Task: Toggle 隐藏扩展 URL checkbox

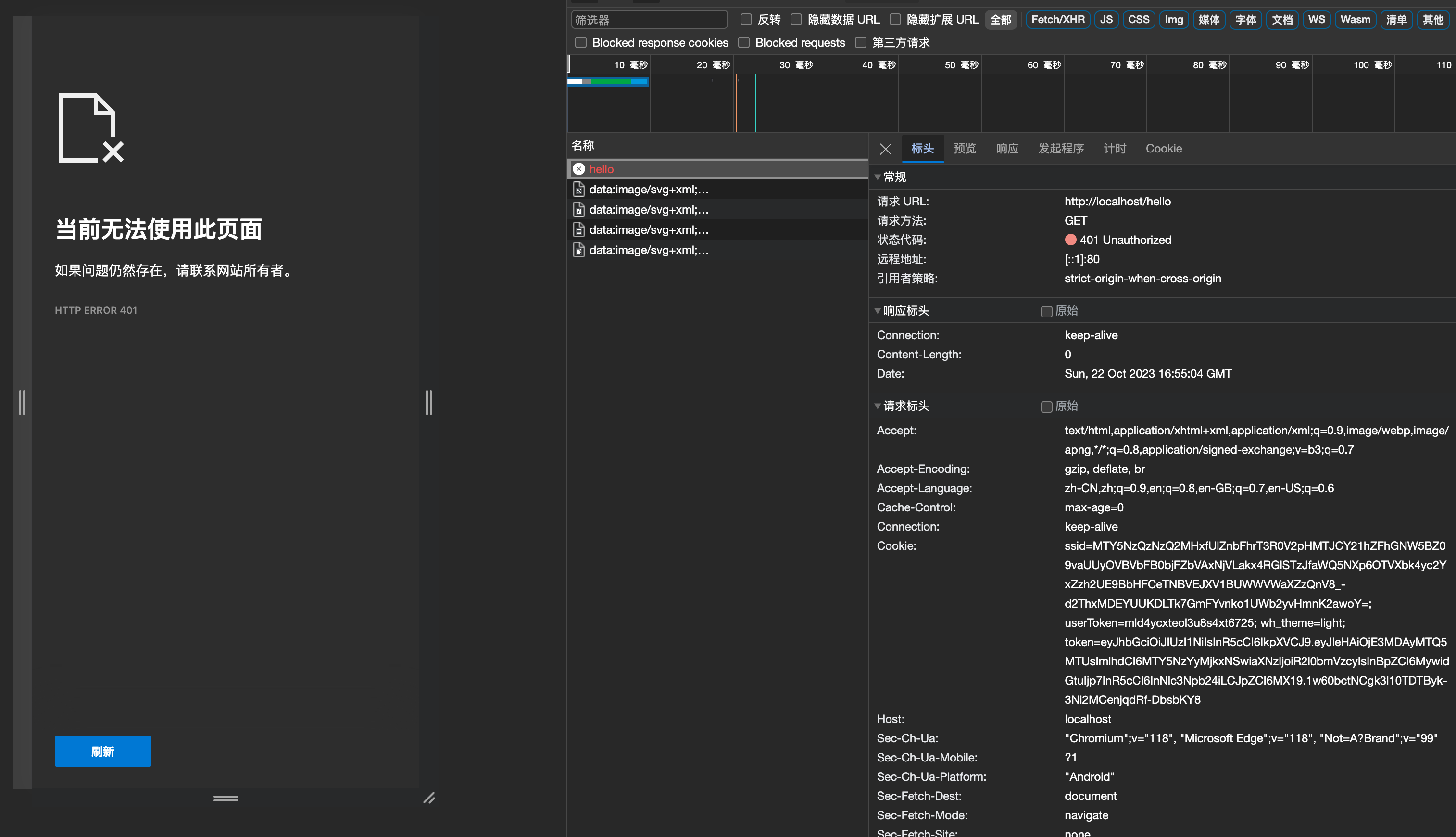Action: 895,20
